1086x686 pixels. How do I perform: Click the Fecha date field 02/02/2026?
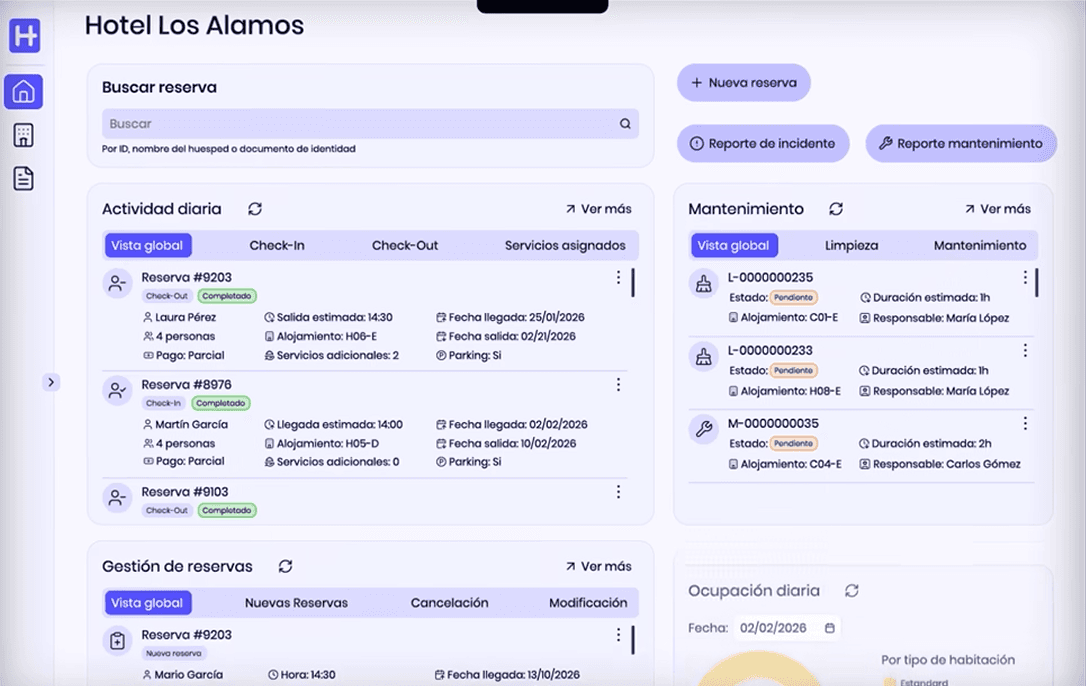pos(787,628)
